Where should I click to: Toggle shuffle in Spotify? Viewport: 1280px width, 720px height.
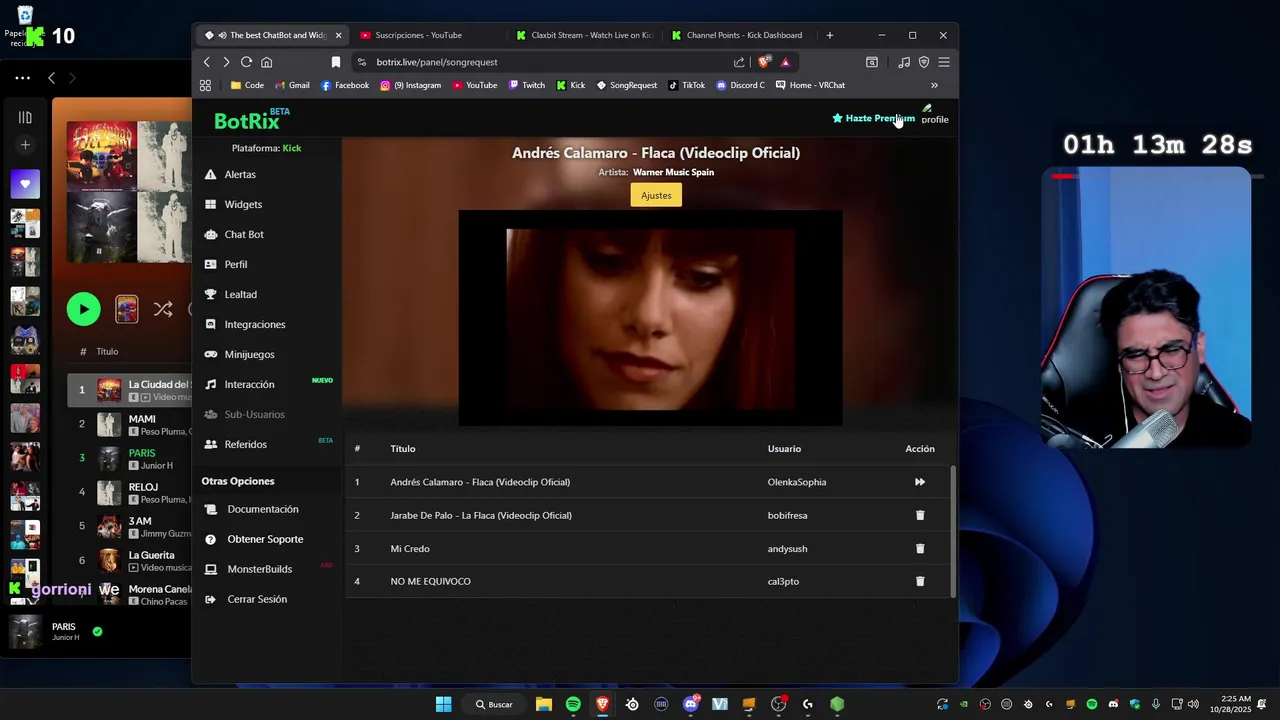(x=163, y=309)
